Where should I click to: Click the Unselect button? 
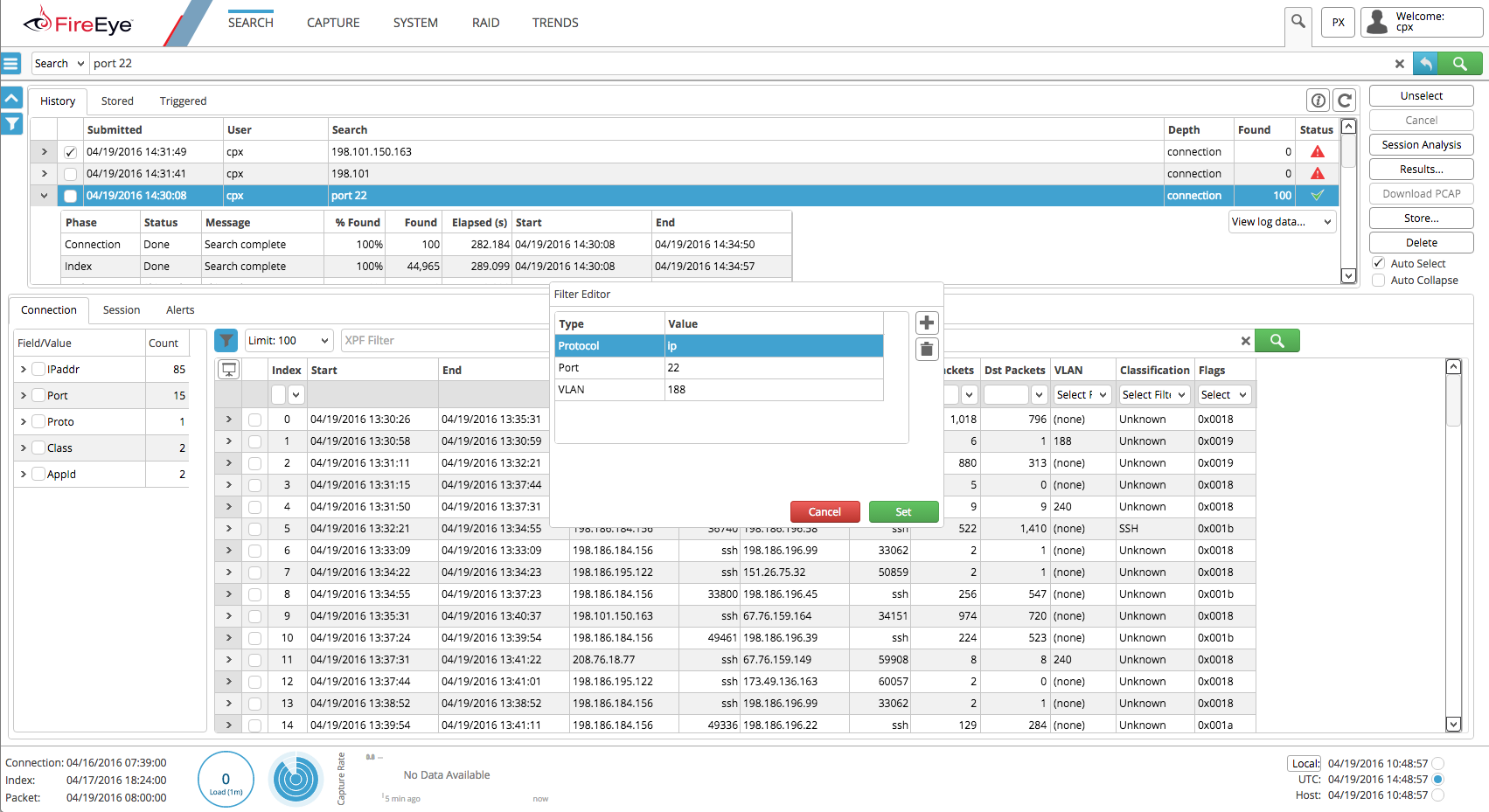(1422, 96)
